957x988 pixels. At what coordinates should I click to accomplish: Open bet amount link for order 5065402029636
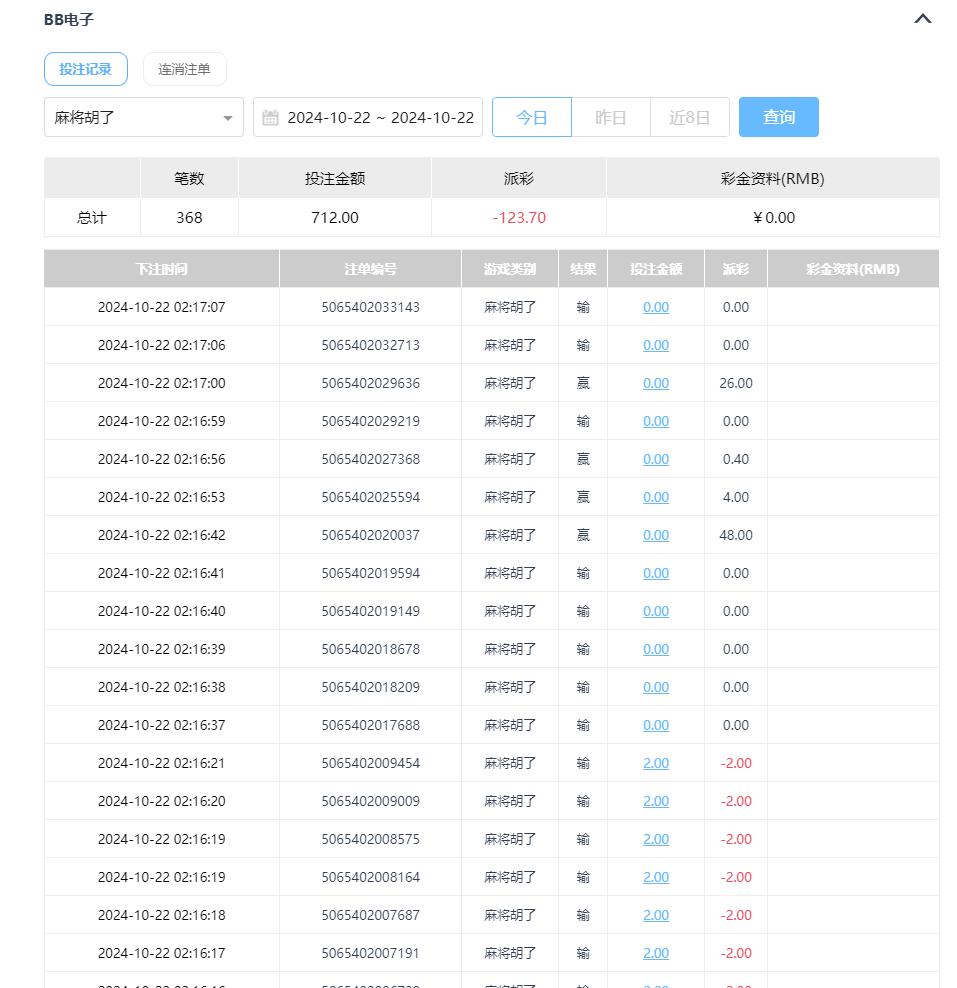pyautogui.click(x=656, y=383)
